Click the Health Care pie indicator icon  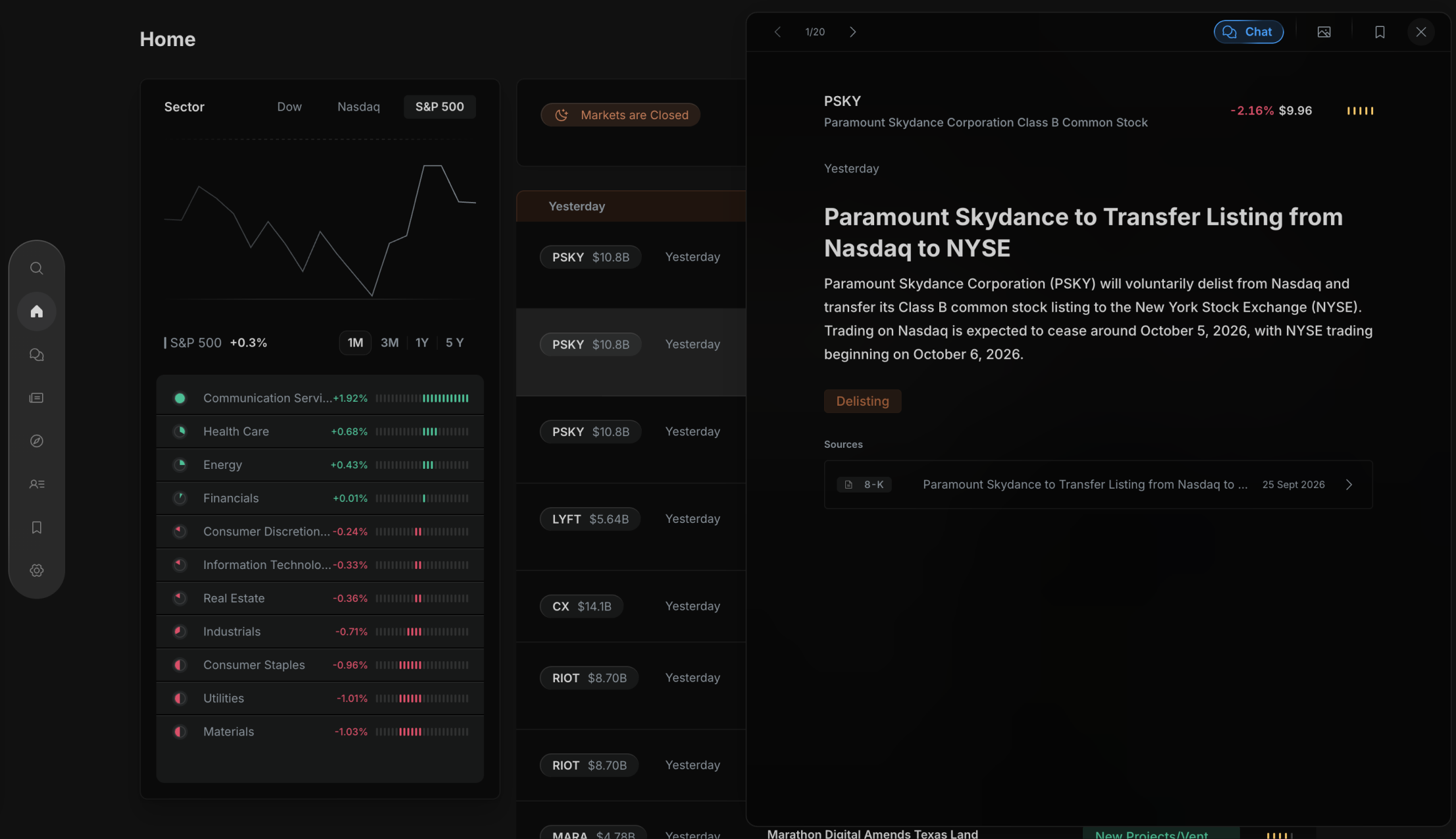[180, 431]
